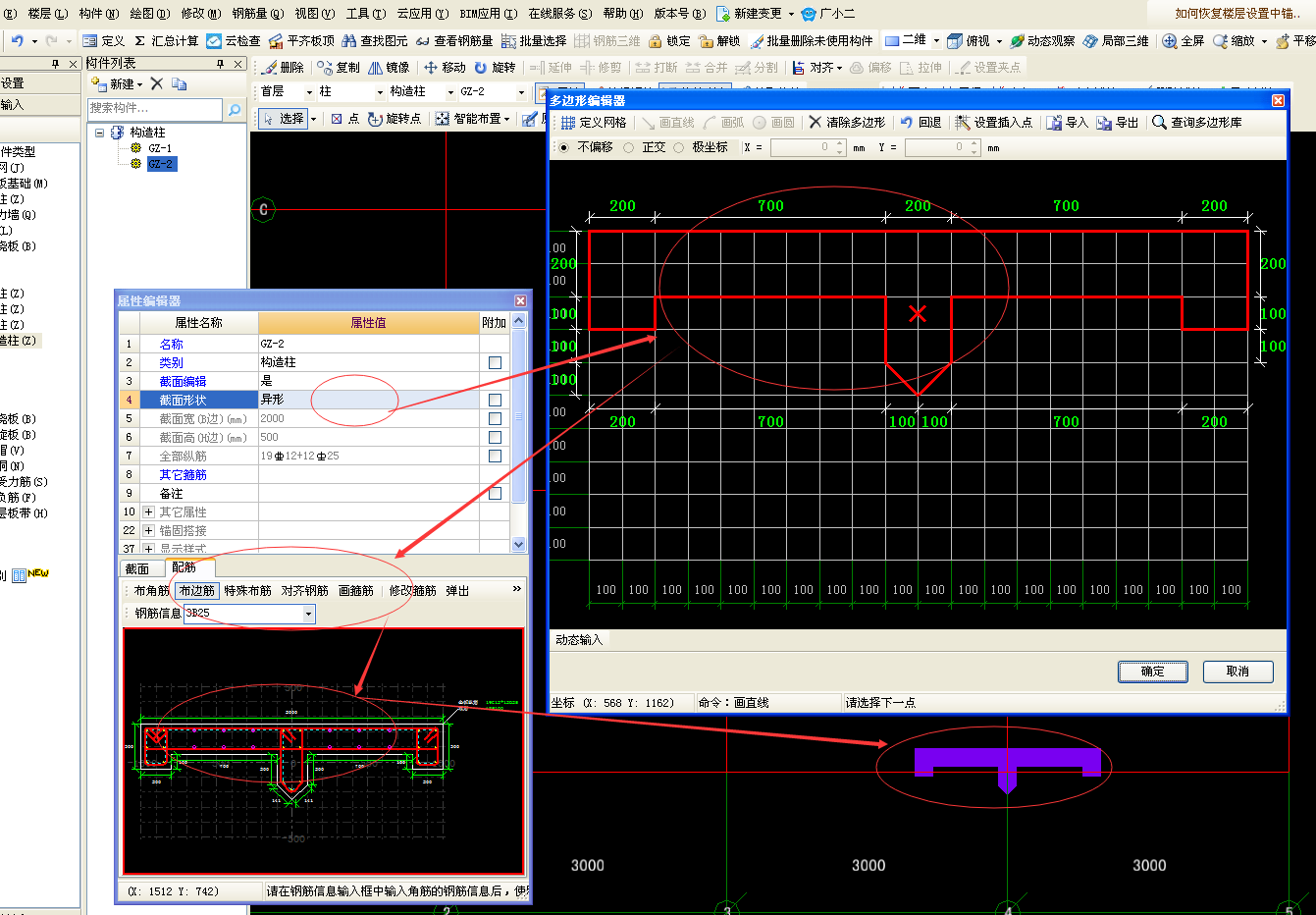1316x915 pixels.
Task: Click the 镜像 mirror tool
Action: (x=389, y=68)
